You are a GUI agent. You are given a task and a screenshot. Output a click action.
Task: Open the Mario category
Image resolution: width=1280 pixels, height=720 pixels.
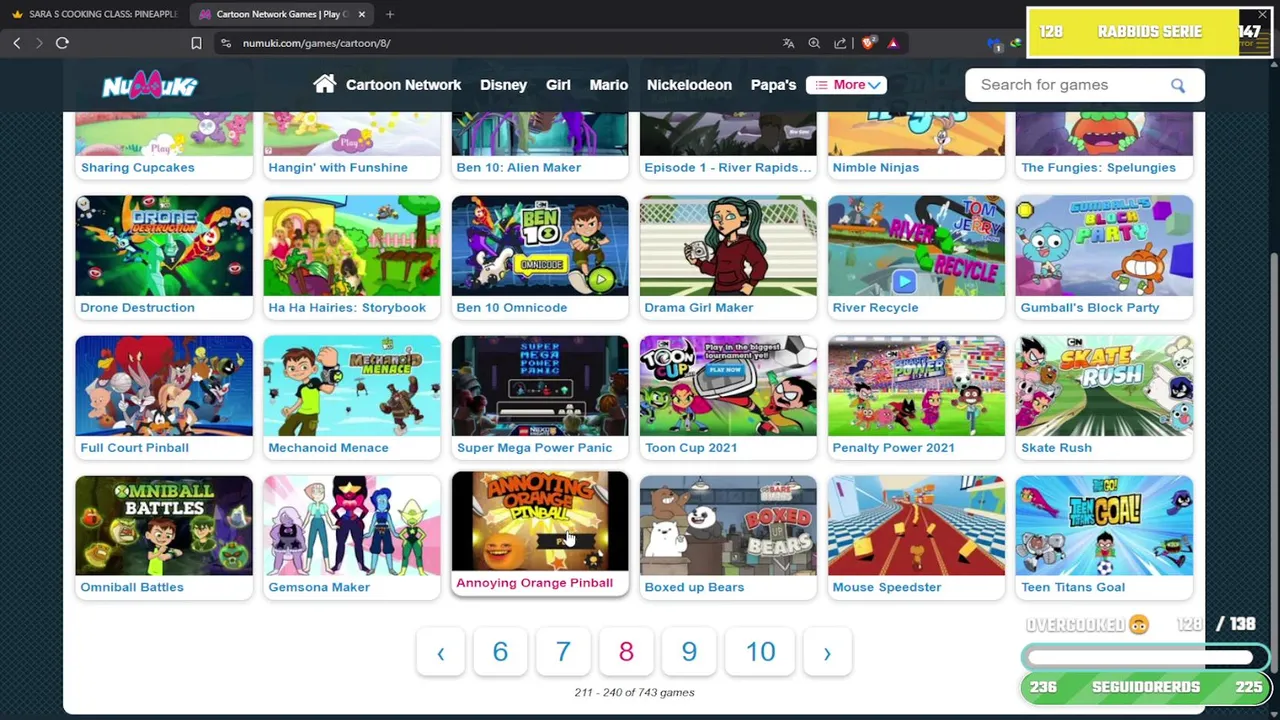point(608,85)
